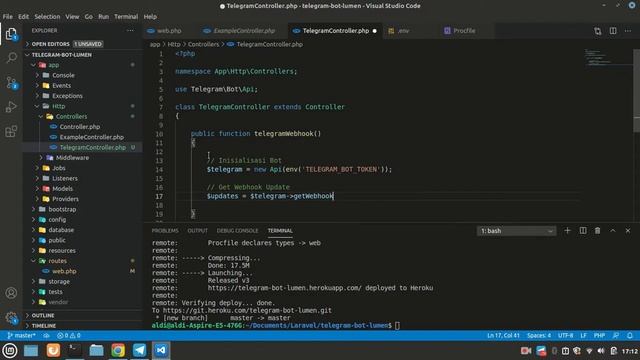Click the open changes icon in editor toolbar
Viewport: 640px width, 360px height.
(x=598, y=31)
